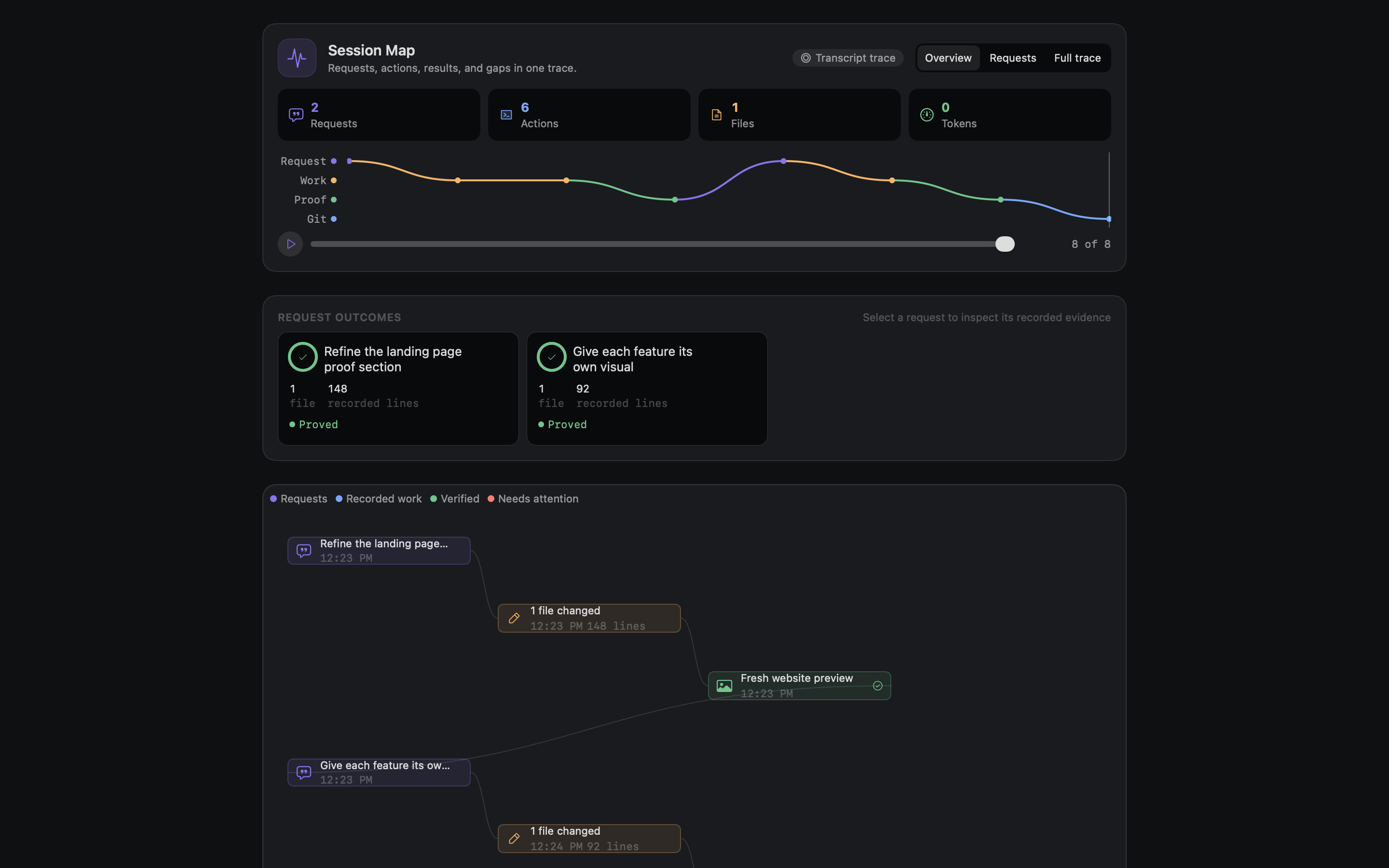Click the Verified legend entry
This screenshot has width=1389, height=868.
tap(455, 499)
